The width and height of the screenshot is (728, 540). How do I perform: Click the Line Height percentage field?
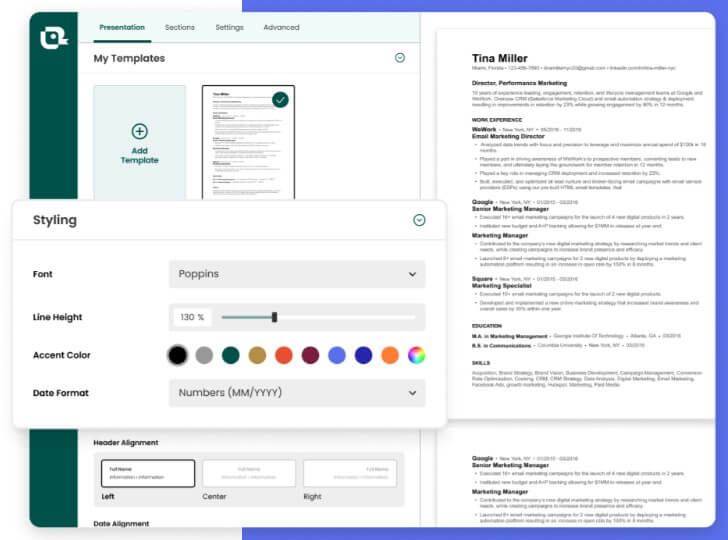click(x=192, y=317)
